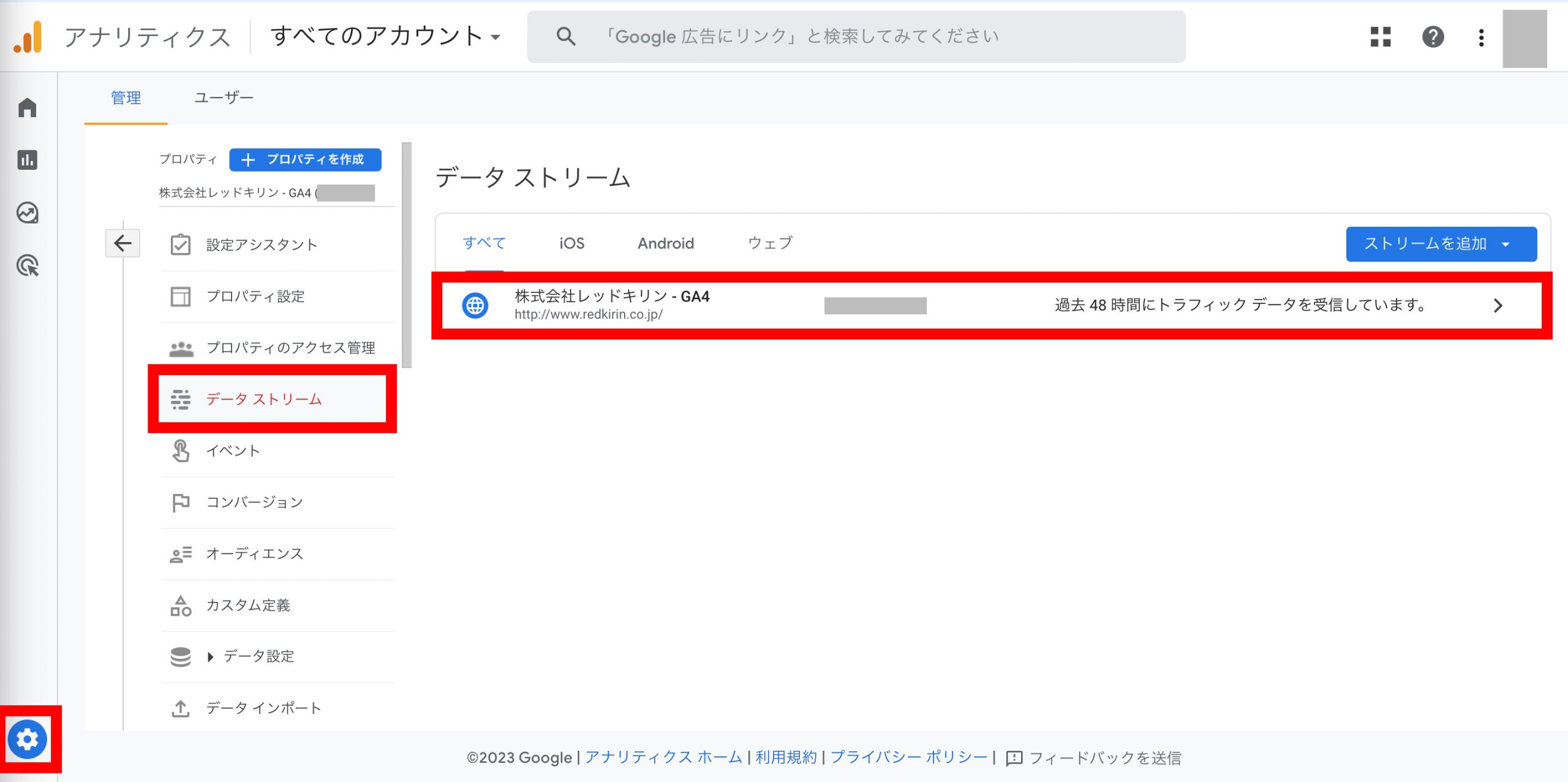Click the Admin gear icon
Screen dimensions: 1568x782
pyautogui.click(x=28, y=739)
